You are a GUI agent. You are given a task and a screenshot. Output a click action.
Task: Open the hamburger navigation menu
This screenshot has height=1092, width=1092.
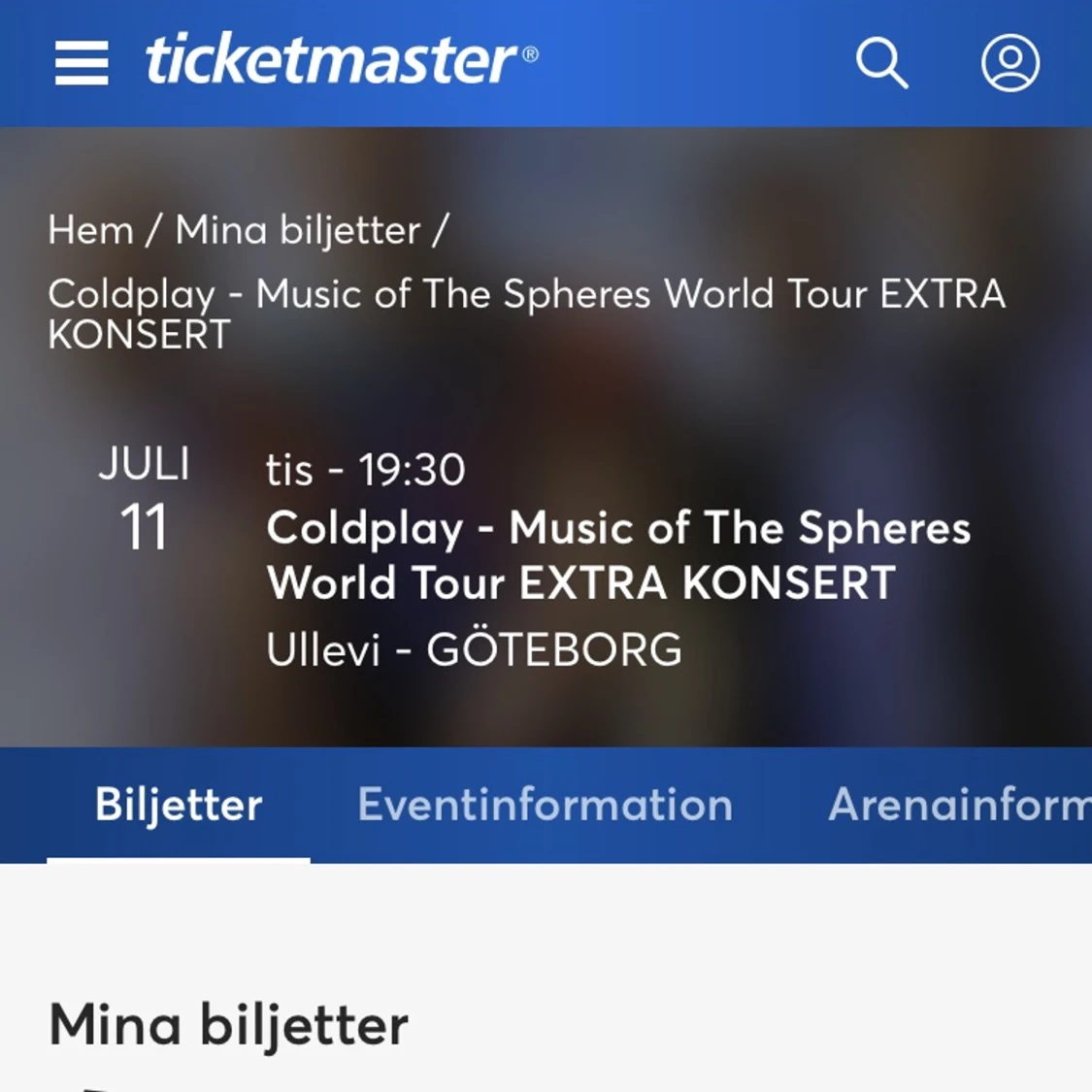tap(81, 62)
